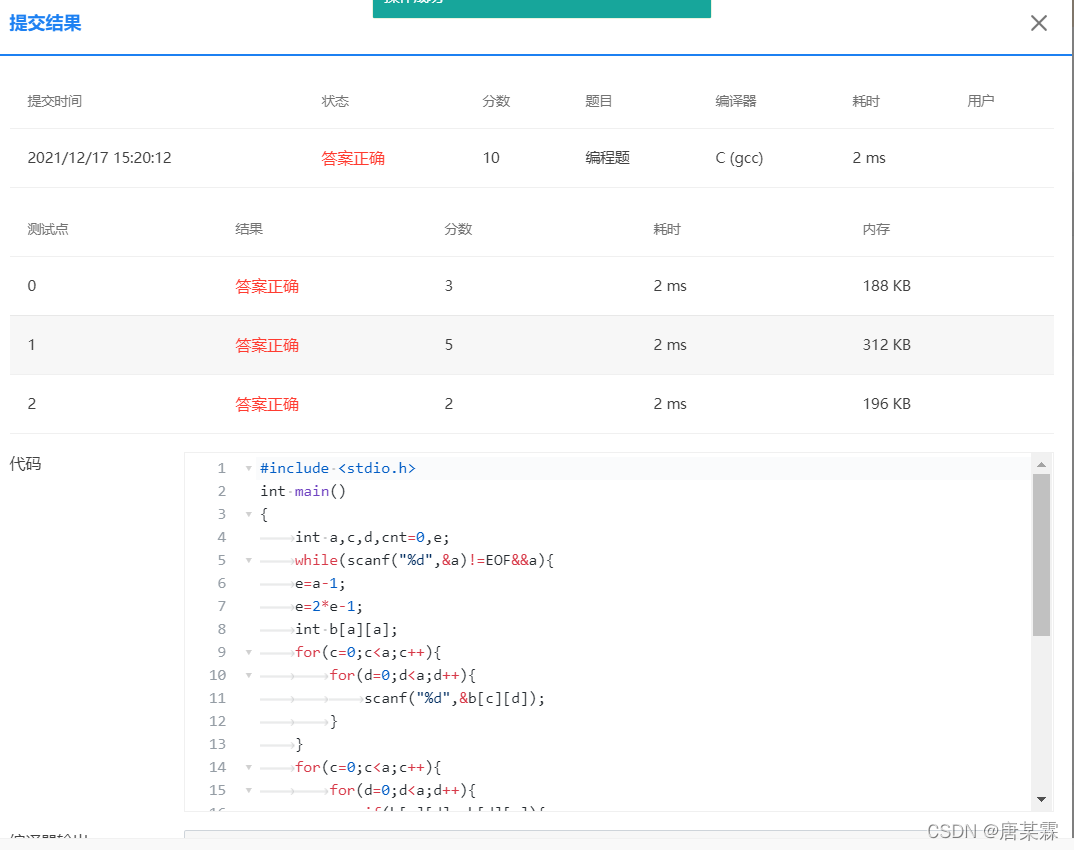This screenshot has width=1074, height=850.
Task: Collapse the main function block at line 3
Action: pyautogui.click(x=248, y=514)
